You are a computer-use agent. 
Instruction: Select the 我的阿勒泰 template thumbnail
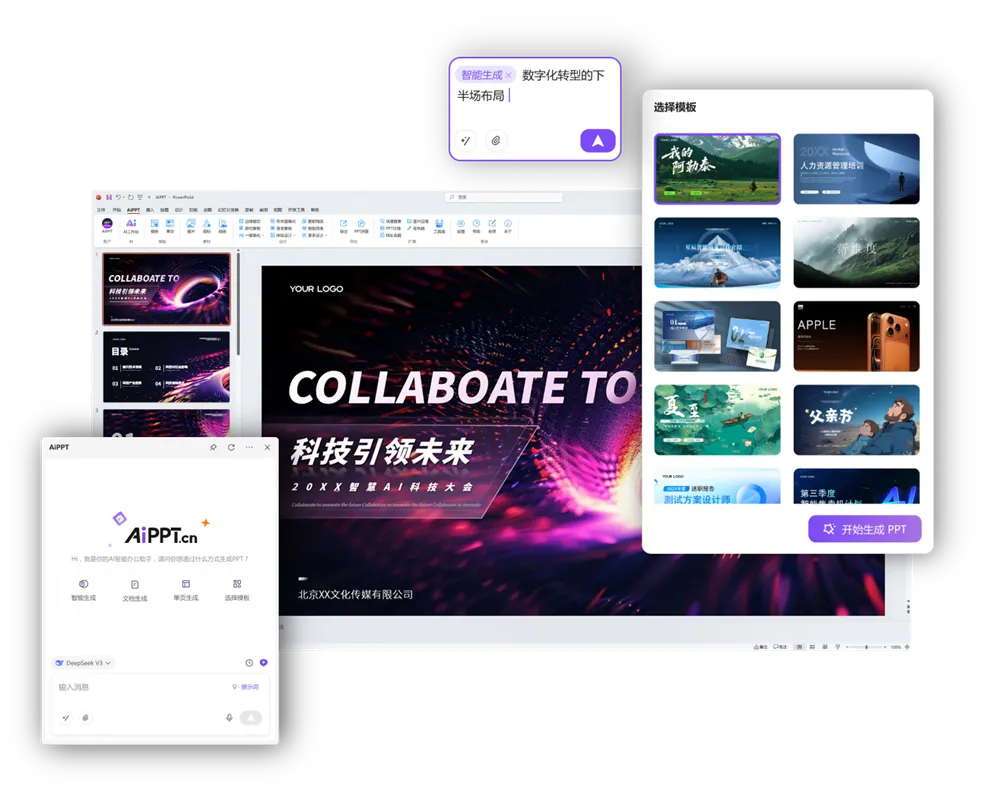717,169
